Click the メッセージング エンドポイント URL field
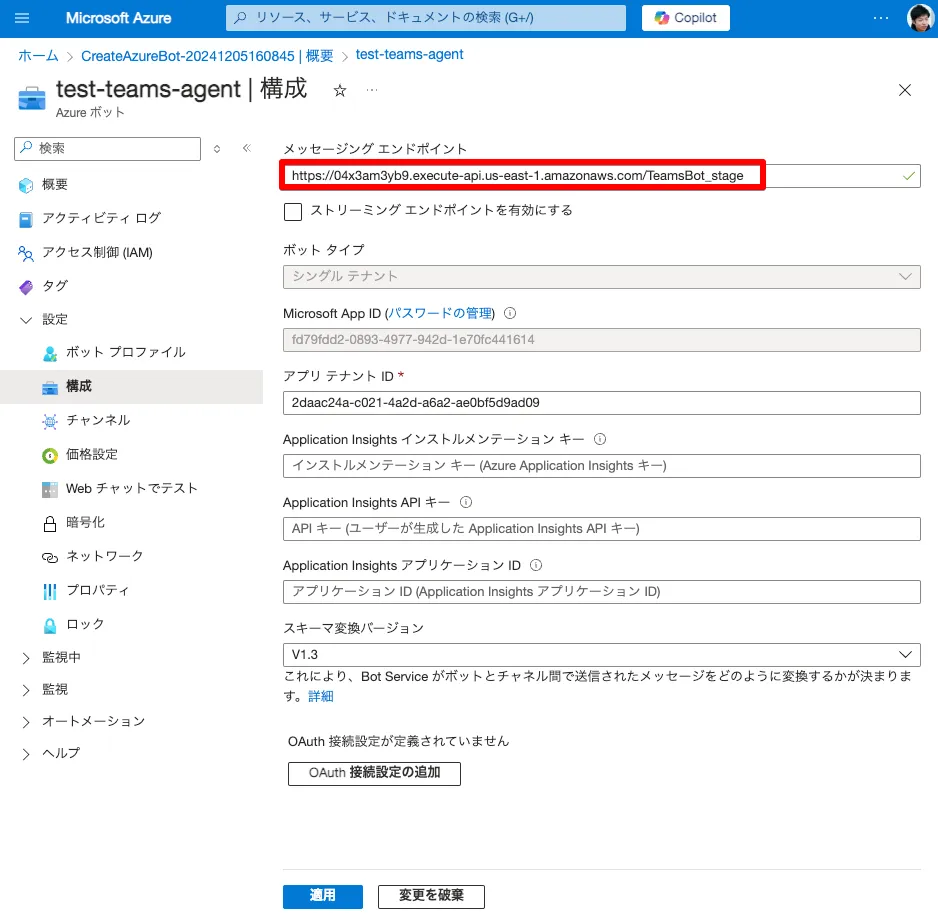This screenshot has height=918, width=938. (x=601, y=176)
